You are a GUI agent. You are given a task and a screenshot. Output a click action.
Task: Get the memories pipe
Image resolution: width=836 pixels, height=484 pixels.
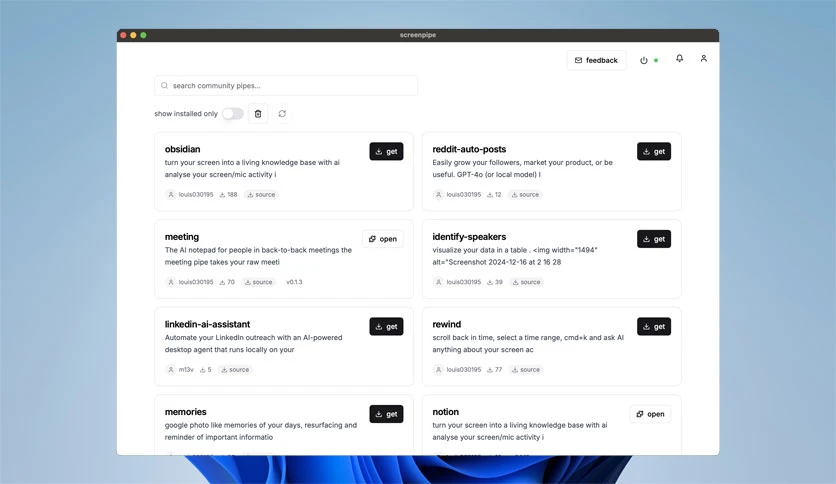coord(386,414)
